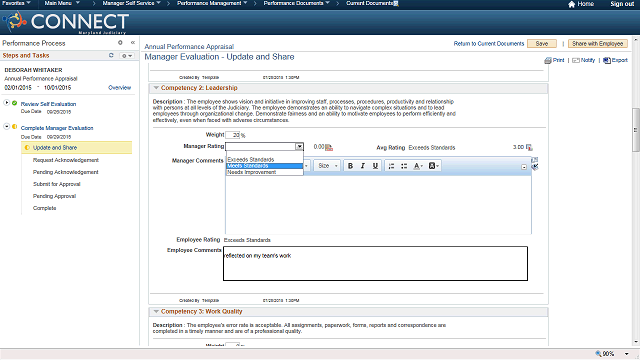
Task: Apply underline in comments editor
Action: point(375,166)
